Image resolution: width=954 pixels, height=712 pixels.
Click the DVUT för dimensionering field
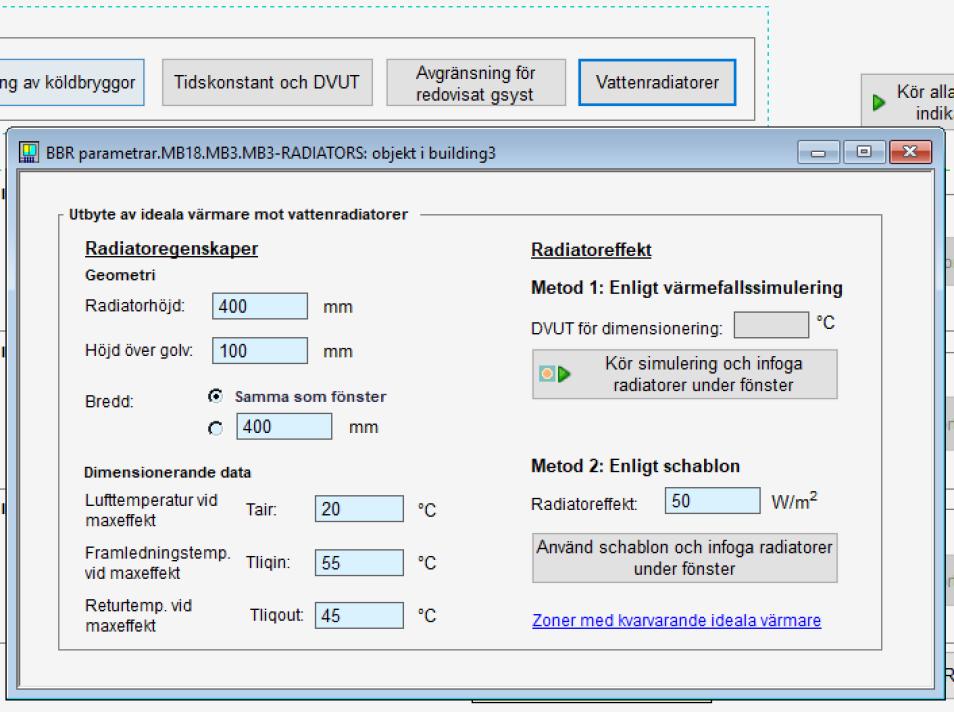pyautogui.click(x=771, y=325)
